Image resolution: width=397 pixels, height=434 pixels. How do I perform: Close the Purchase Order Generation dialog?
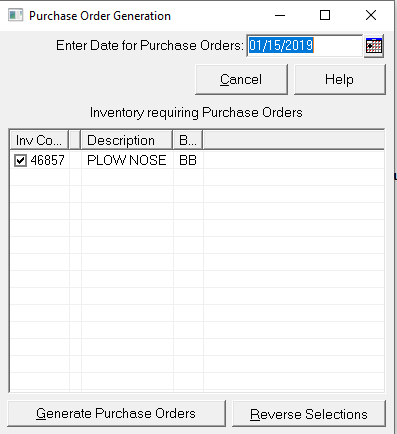[x=371, y=15]
